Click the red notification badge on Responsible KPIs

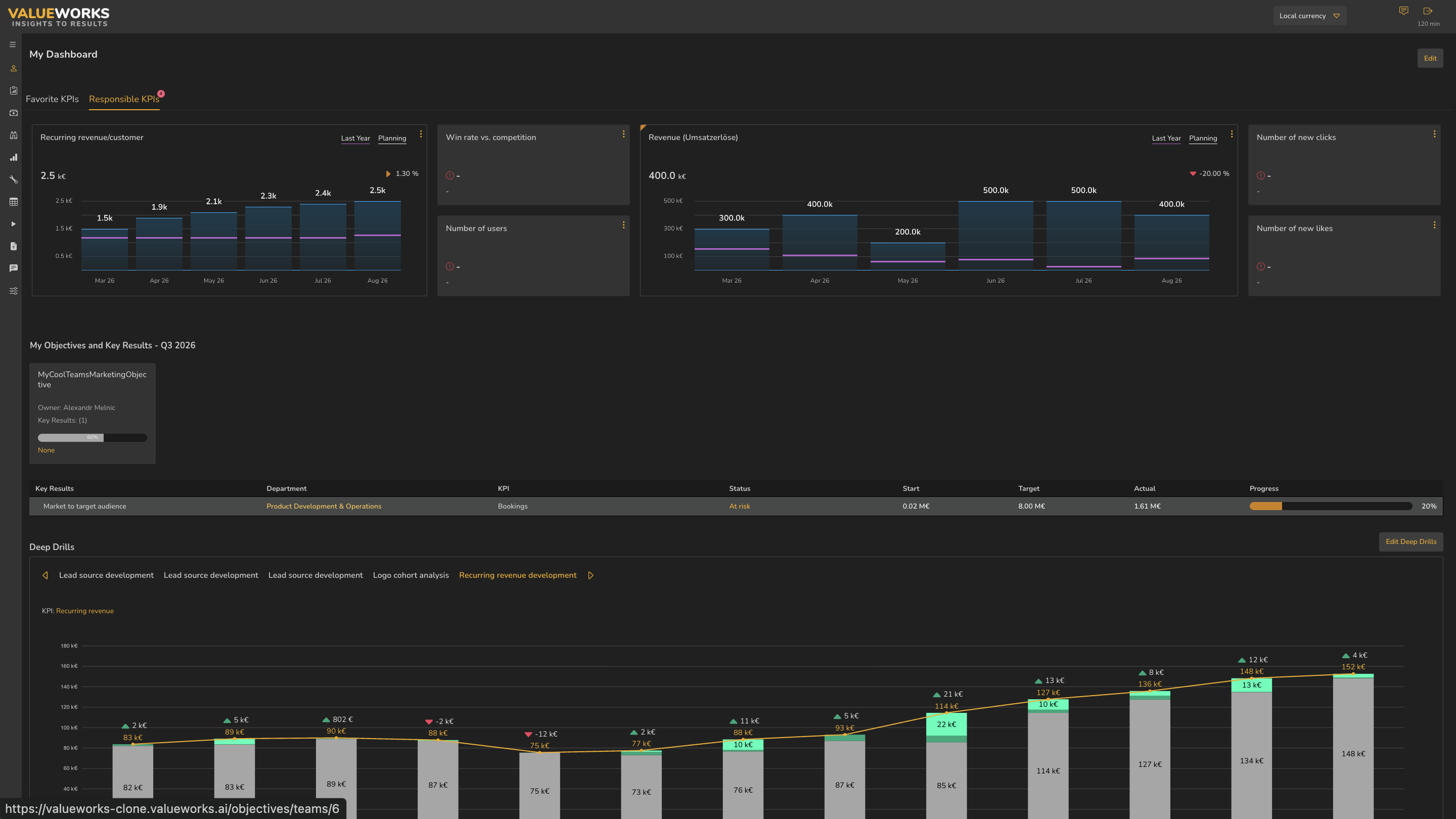[161, 94]
